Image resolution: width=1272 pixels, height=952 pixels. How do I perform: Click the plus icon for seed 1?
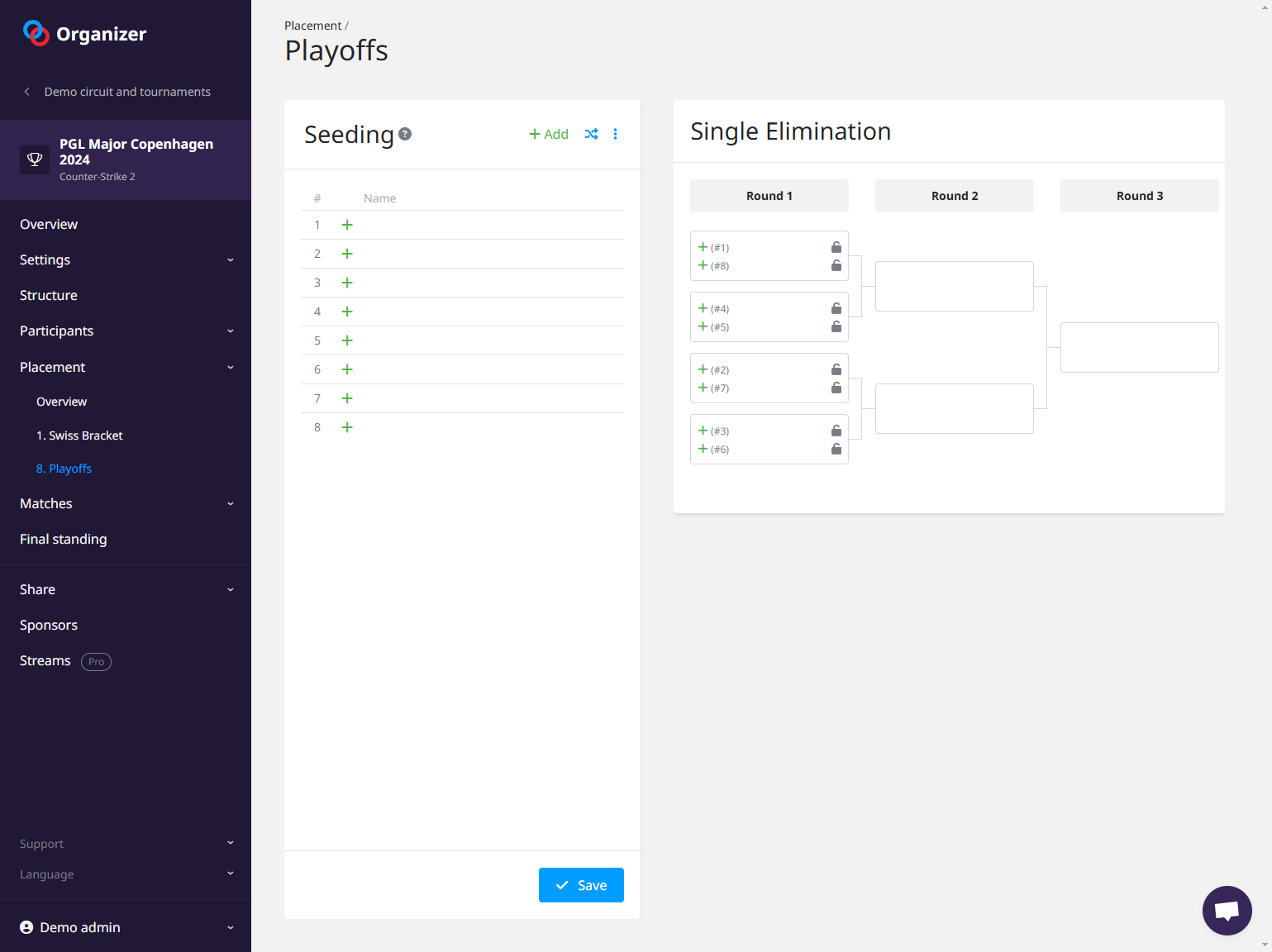tap(347, 225)
